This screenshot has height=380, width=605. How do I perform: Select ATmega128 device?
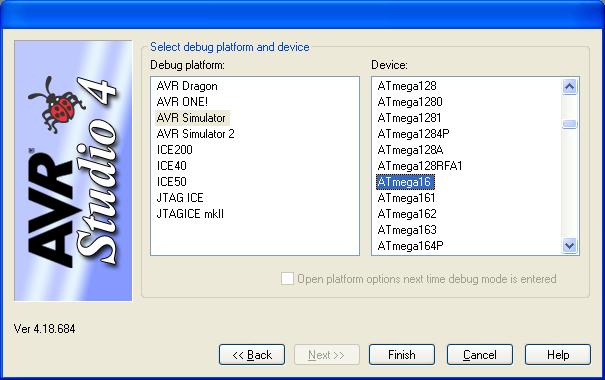[407, 86]
